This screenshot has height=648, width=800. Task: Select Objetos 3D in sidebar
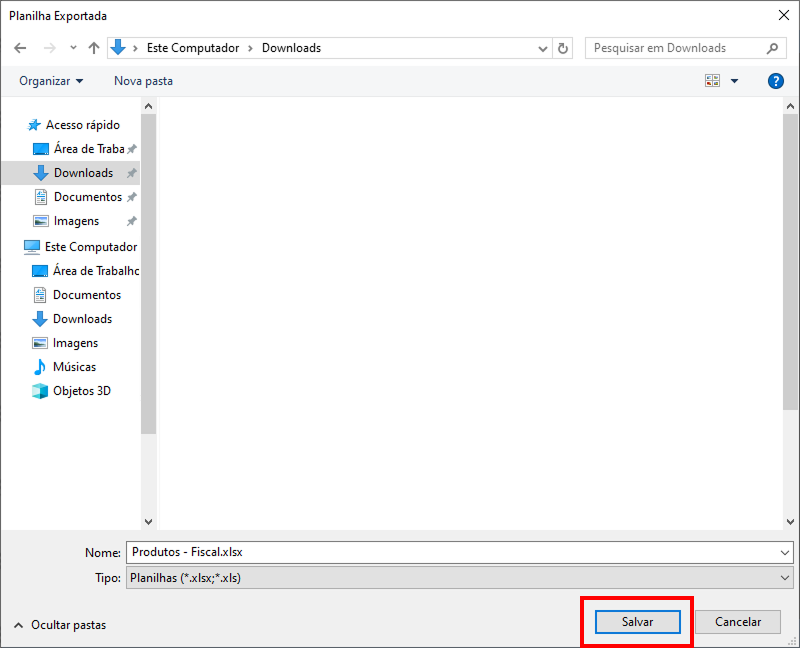pos(81,391)
